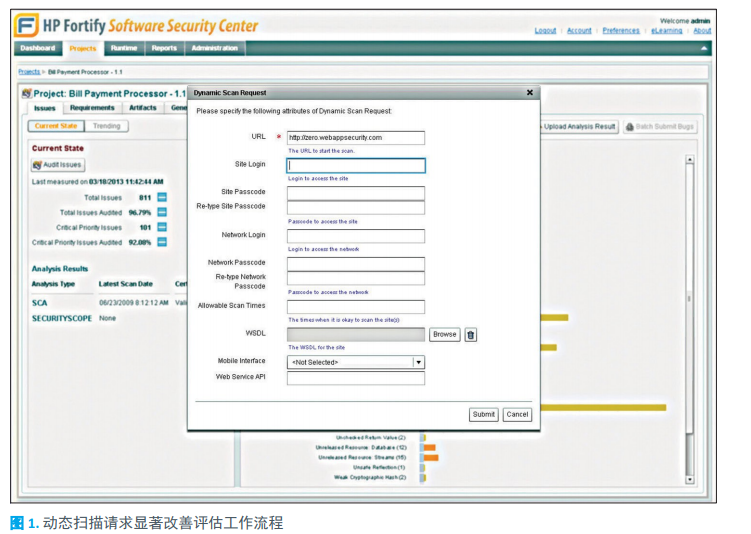Click the Unreleased Resource: Streams bar
751x534 pixels.
pyautogui.click(x=431, y=457)
